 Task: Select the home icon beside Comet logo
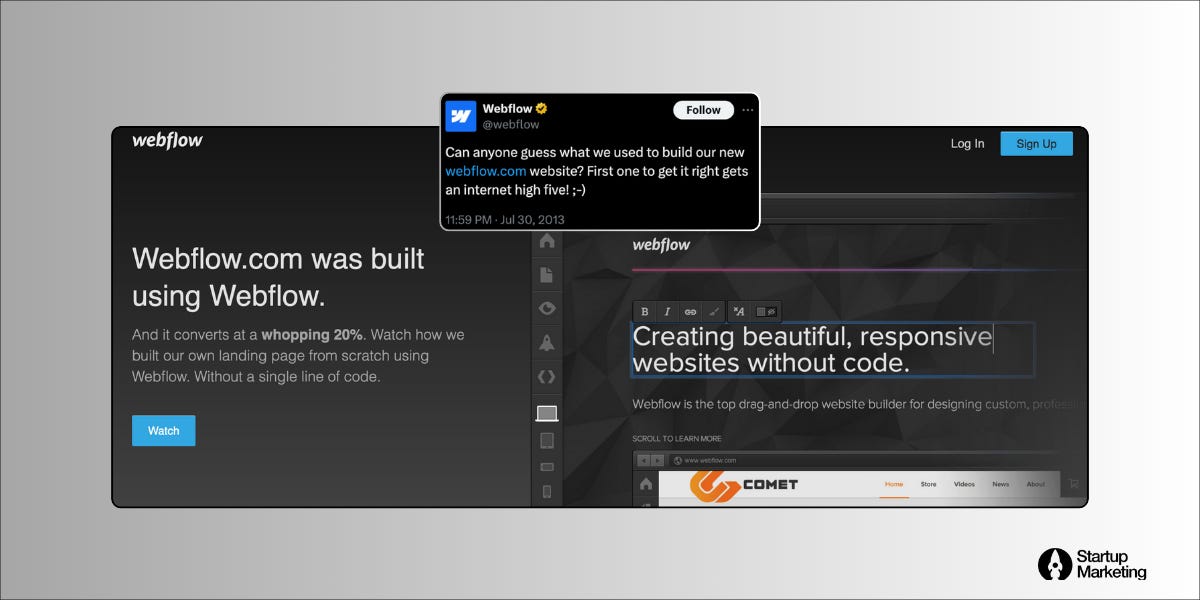(x=646, y=484)
